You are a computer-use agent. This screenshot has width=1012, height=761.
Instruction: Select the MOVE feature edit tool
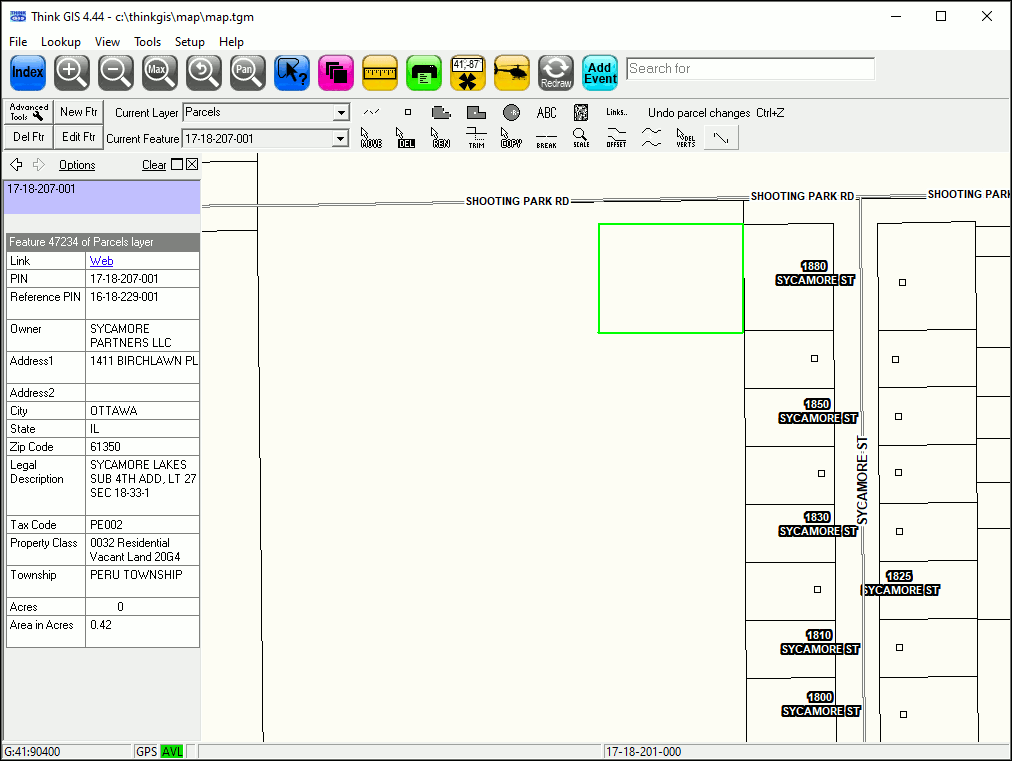[x=371, y=138]
